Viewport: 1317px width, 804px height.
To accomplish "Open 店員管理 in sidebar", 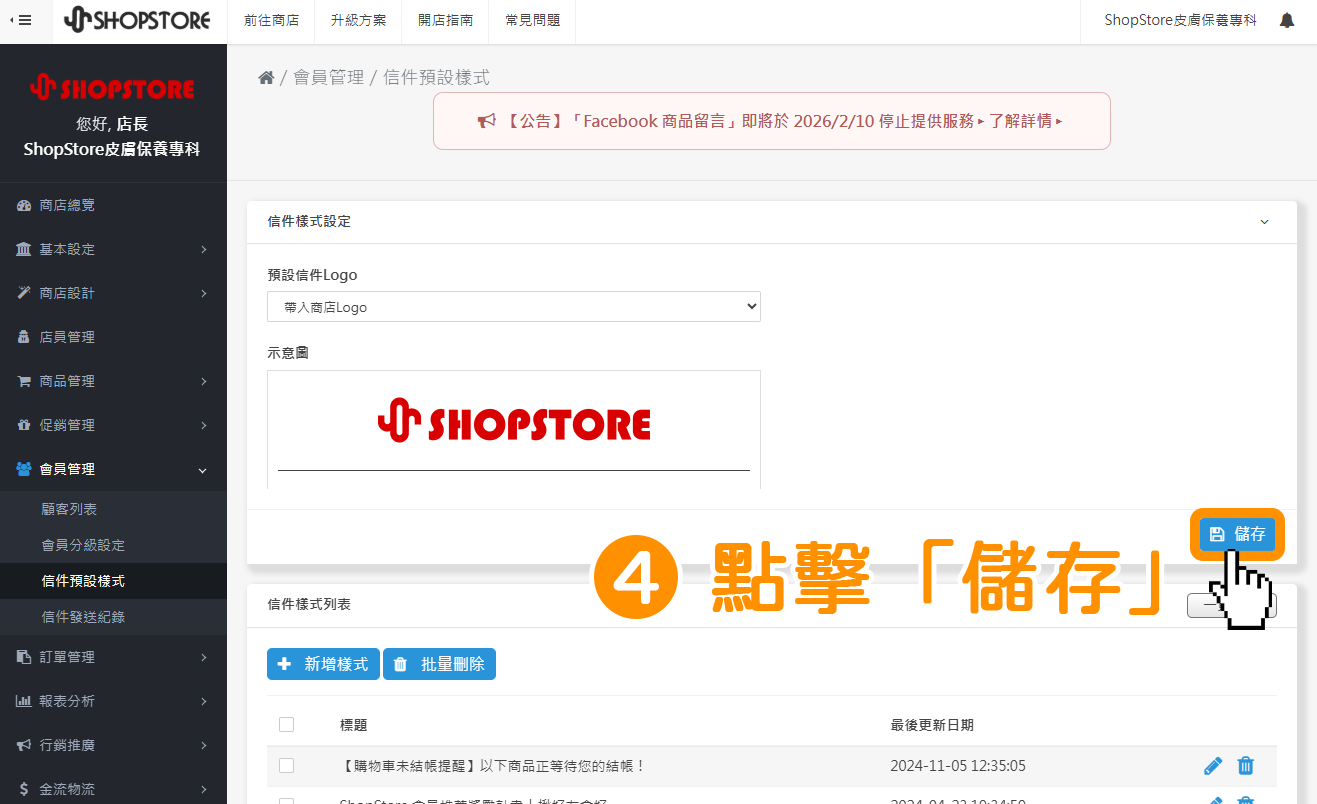I will coord(67,337).
